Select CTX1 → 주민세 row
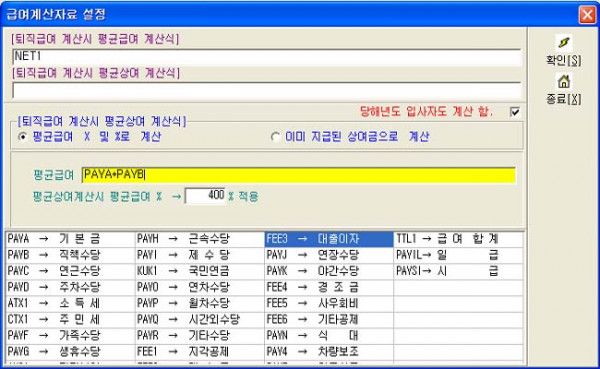Screen dimensions: 600x369 (70, 319)
